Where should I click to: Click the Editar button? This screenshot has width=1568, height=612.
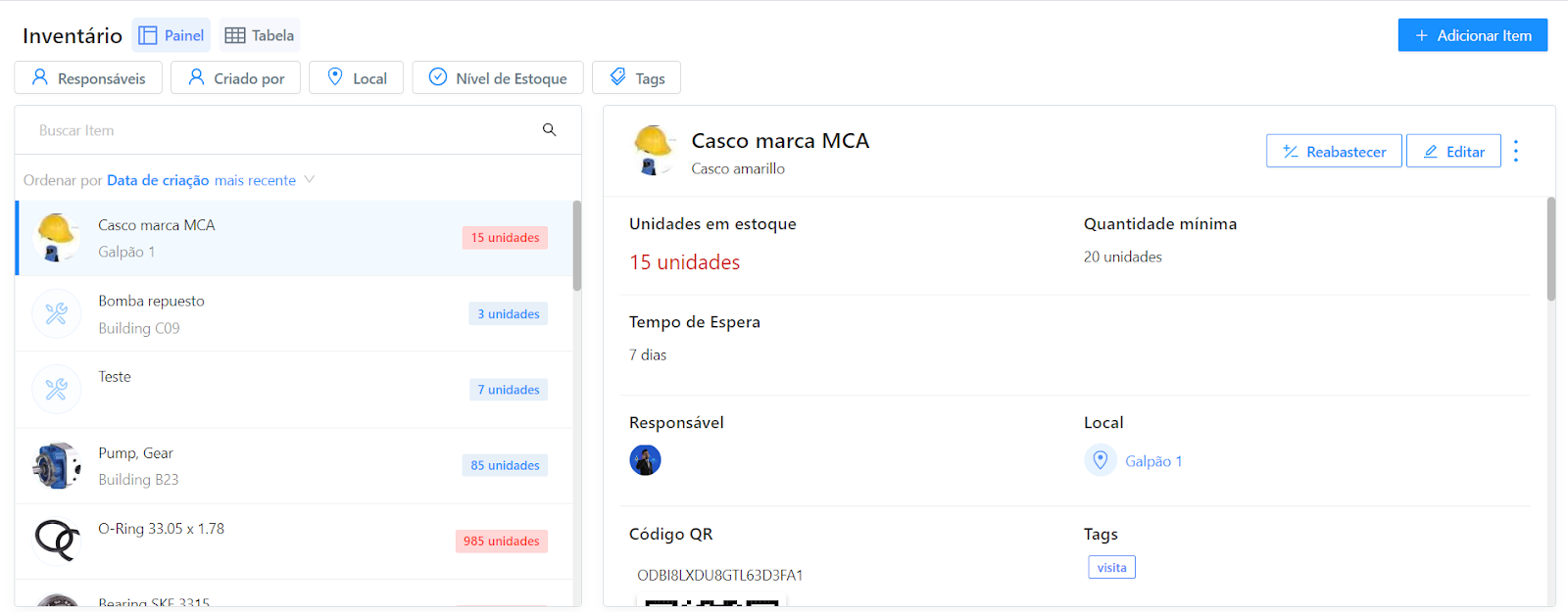click(1453, 151)
